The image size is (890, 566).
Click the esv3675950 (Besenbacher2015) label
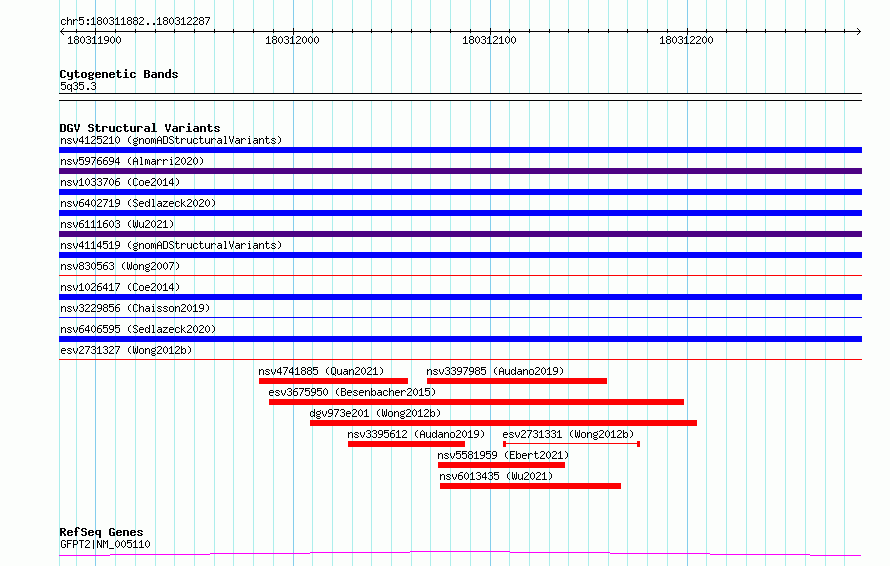(x=352, y=392)
